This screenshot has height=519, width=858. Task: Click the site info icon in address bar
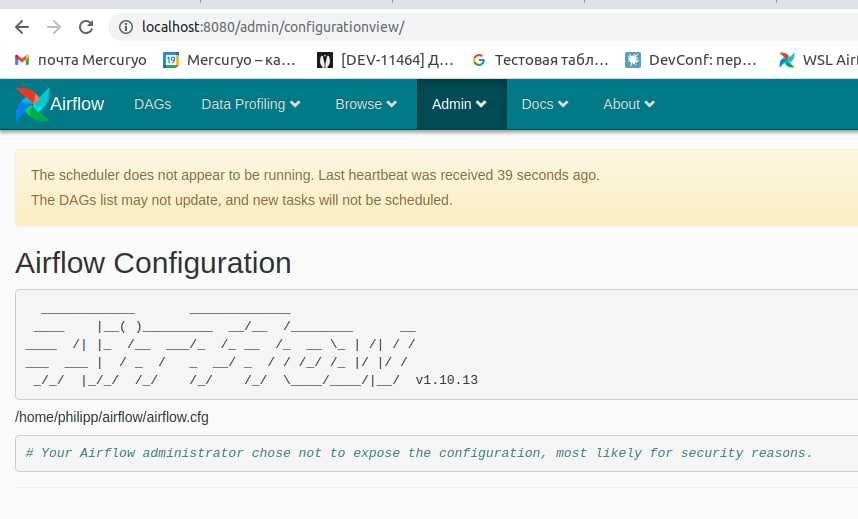tap(126, 27)
